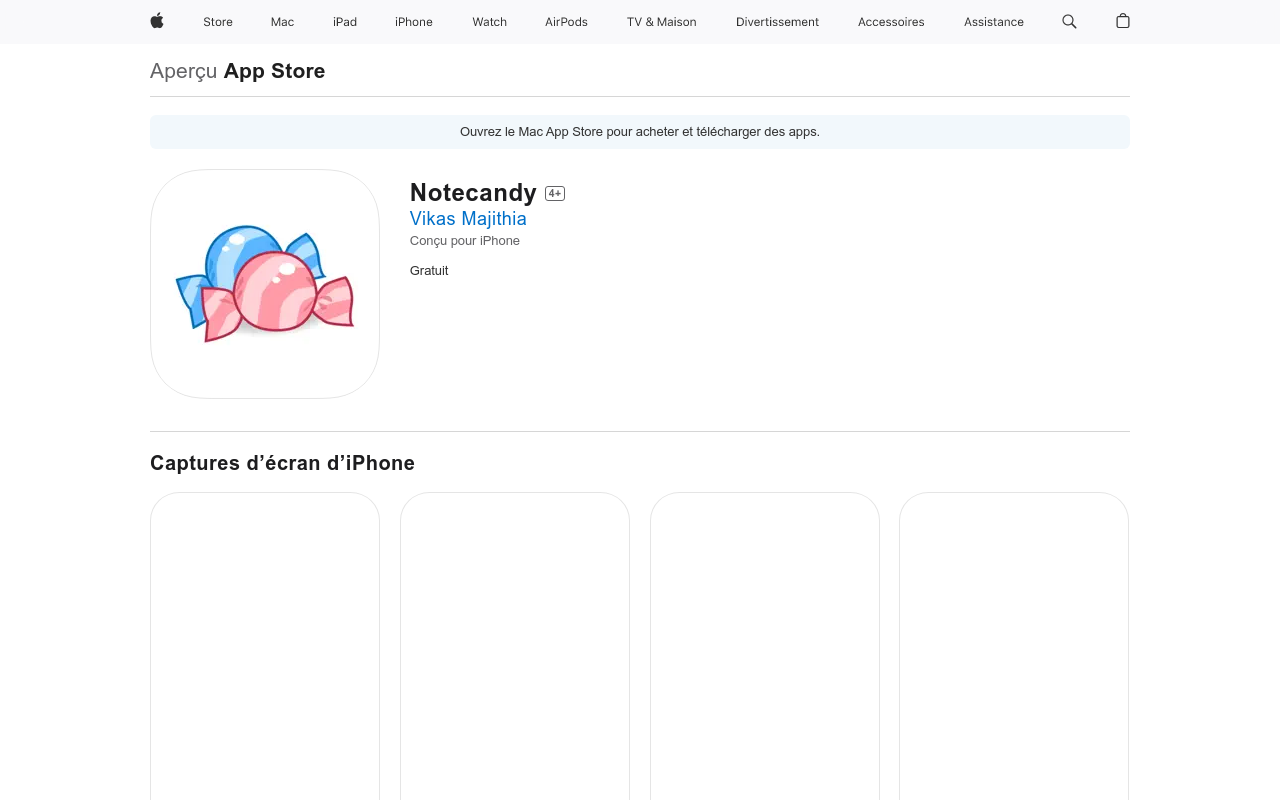Open the Assistance menu
The image size is (1280, 800).
pyautogui.click(x=994, y=22)
